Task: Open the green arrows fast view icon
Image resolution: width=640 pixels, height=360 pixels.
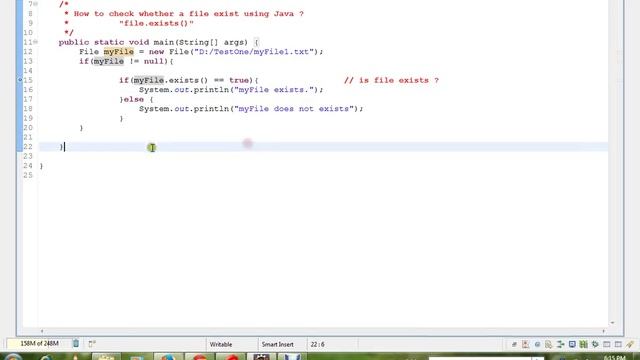Action: 560,344
